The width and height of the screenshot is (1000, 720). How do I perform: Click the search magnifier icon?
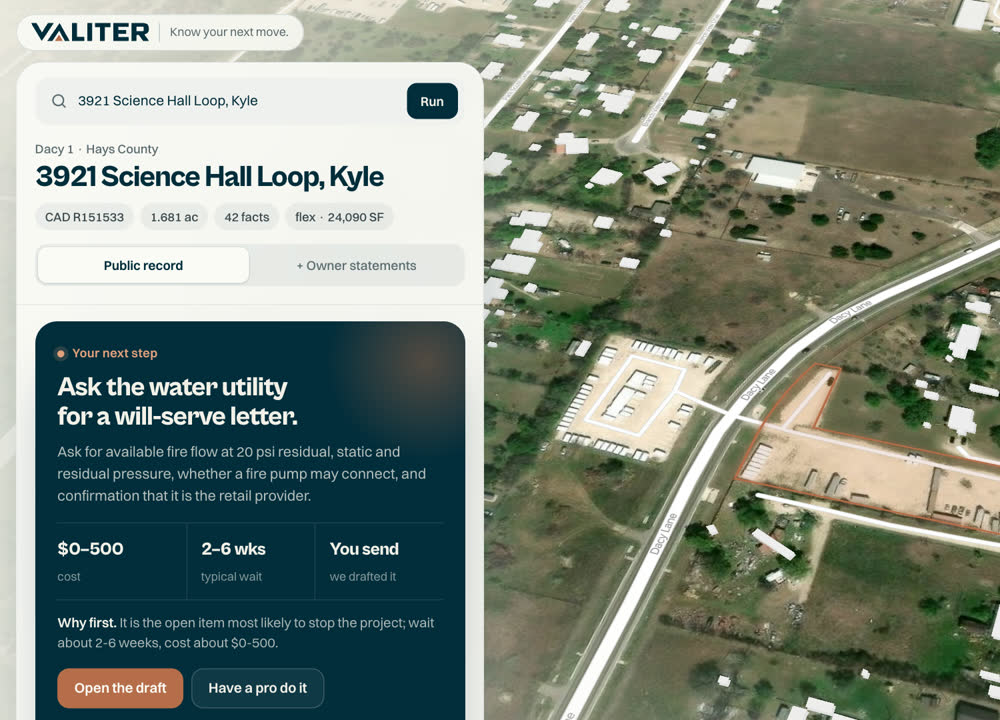(x=59, y=101)
